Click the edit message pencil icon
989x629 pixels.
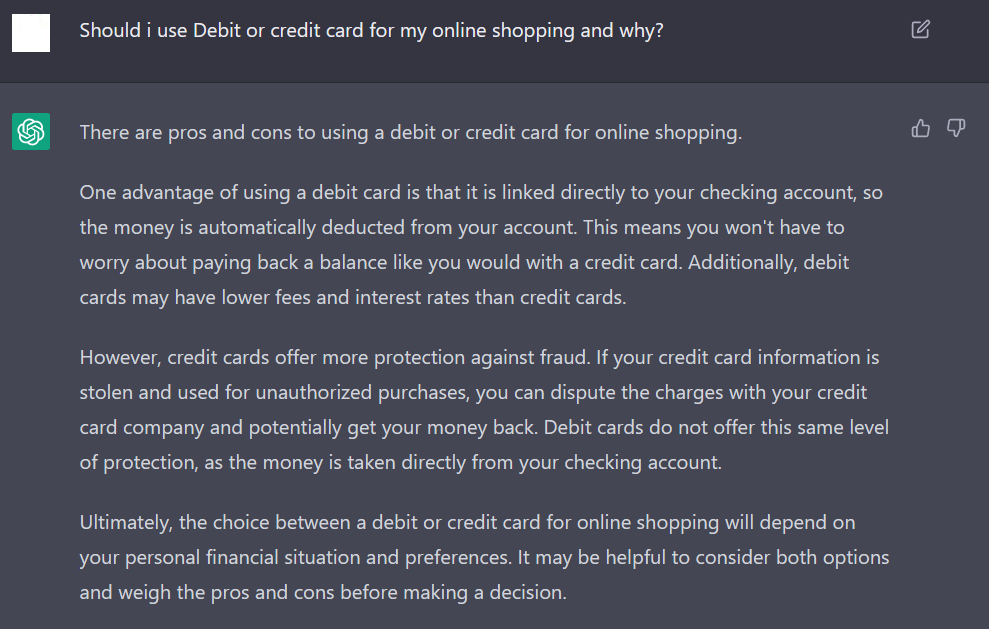tap(920, 30)
